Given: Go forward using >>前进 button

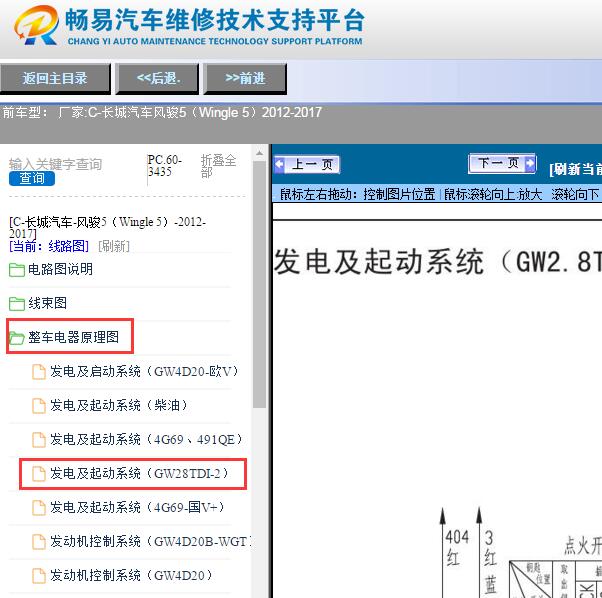Looking at the screenshot, I should (245, 79).
